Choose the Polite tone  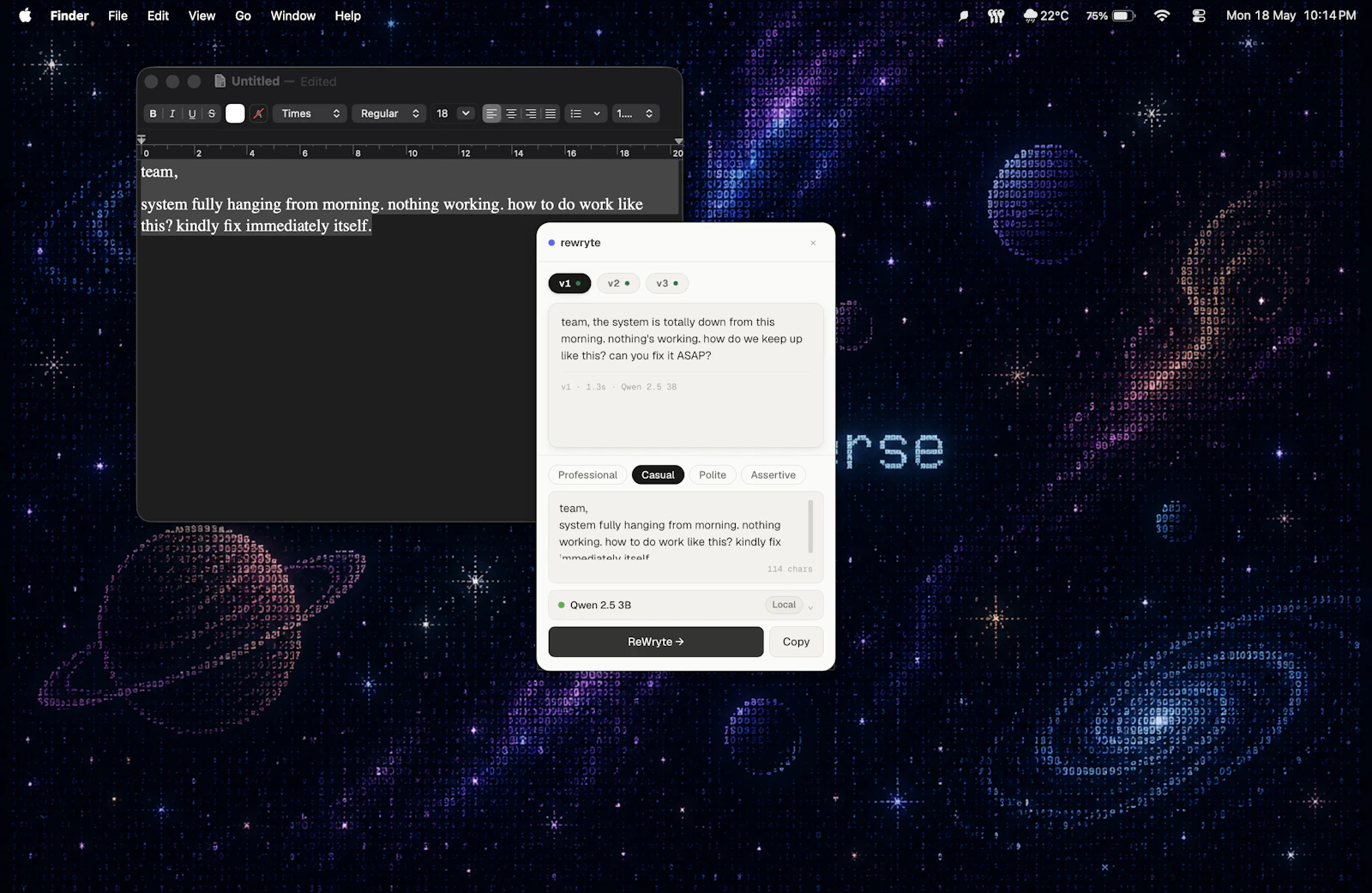pos(713,475)
